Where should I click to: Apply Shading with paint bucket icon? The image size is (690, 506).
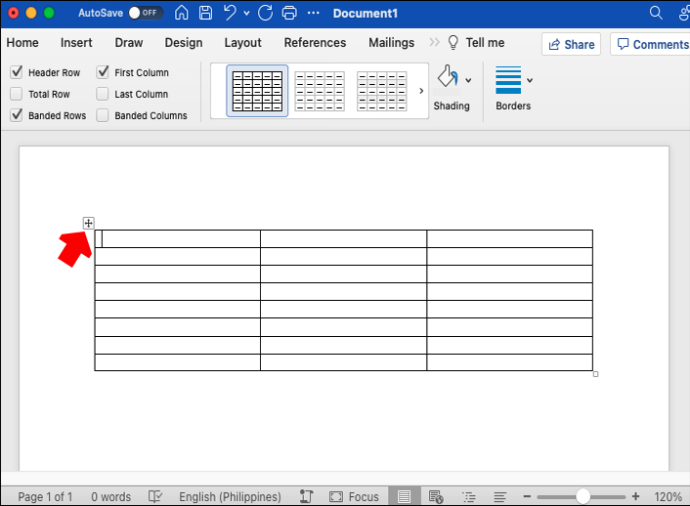click(x=448, y=77)
